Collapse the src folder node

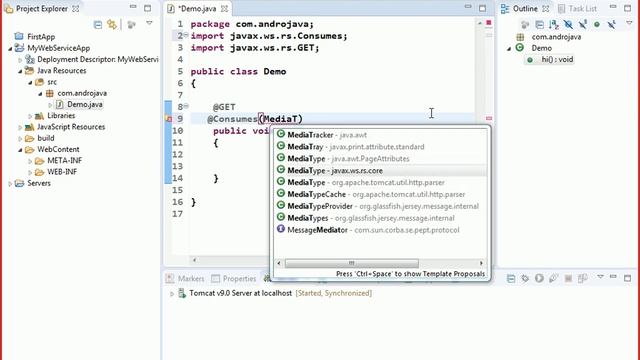(x=30, y=82)
